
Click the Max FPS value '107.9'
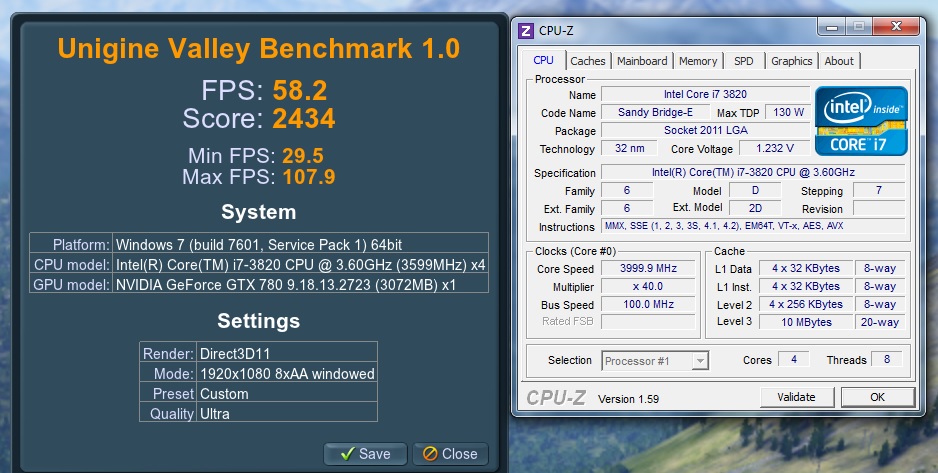pos(309,177)
